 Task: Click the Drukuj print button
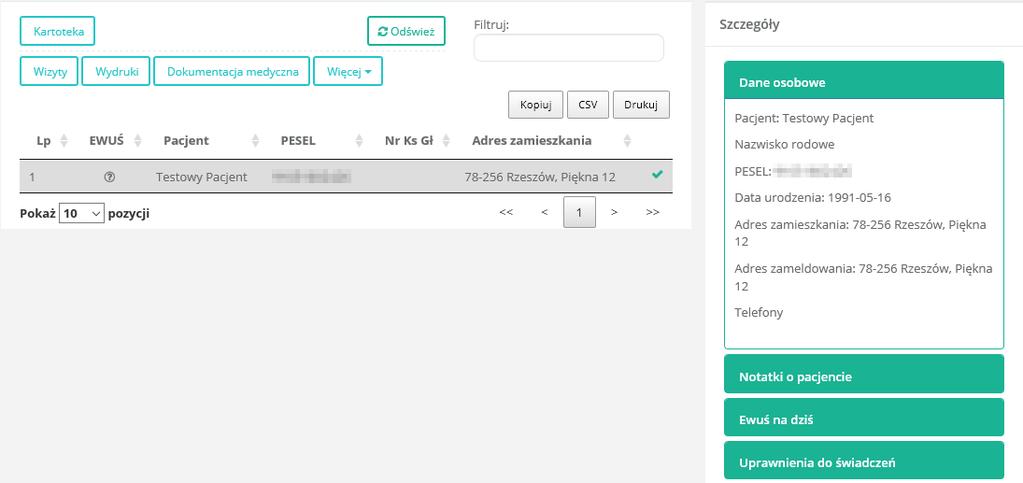point(641,105)
